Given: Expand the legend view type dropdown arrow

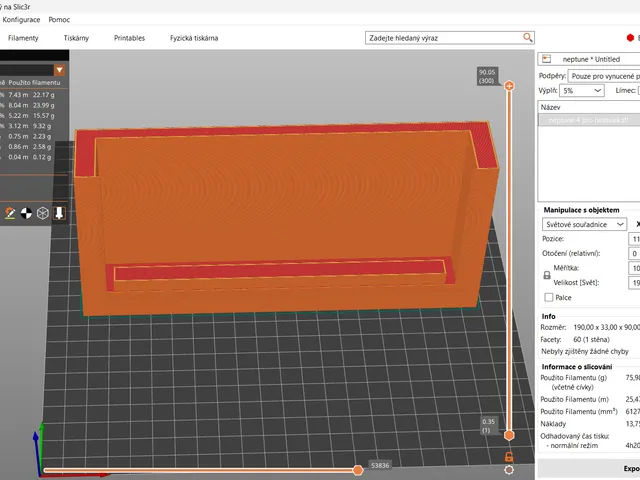Looking at the screenshot, I should 60,70.
